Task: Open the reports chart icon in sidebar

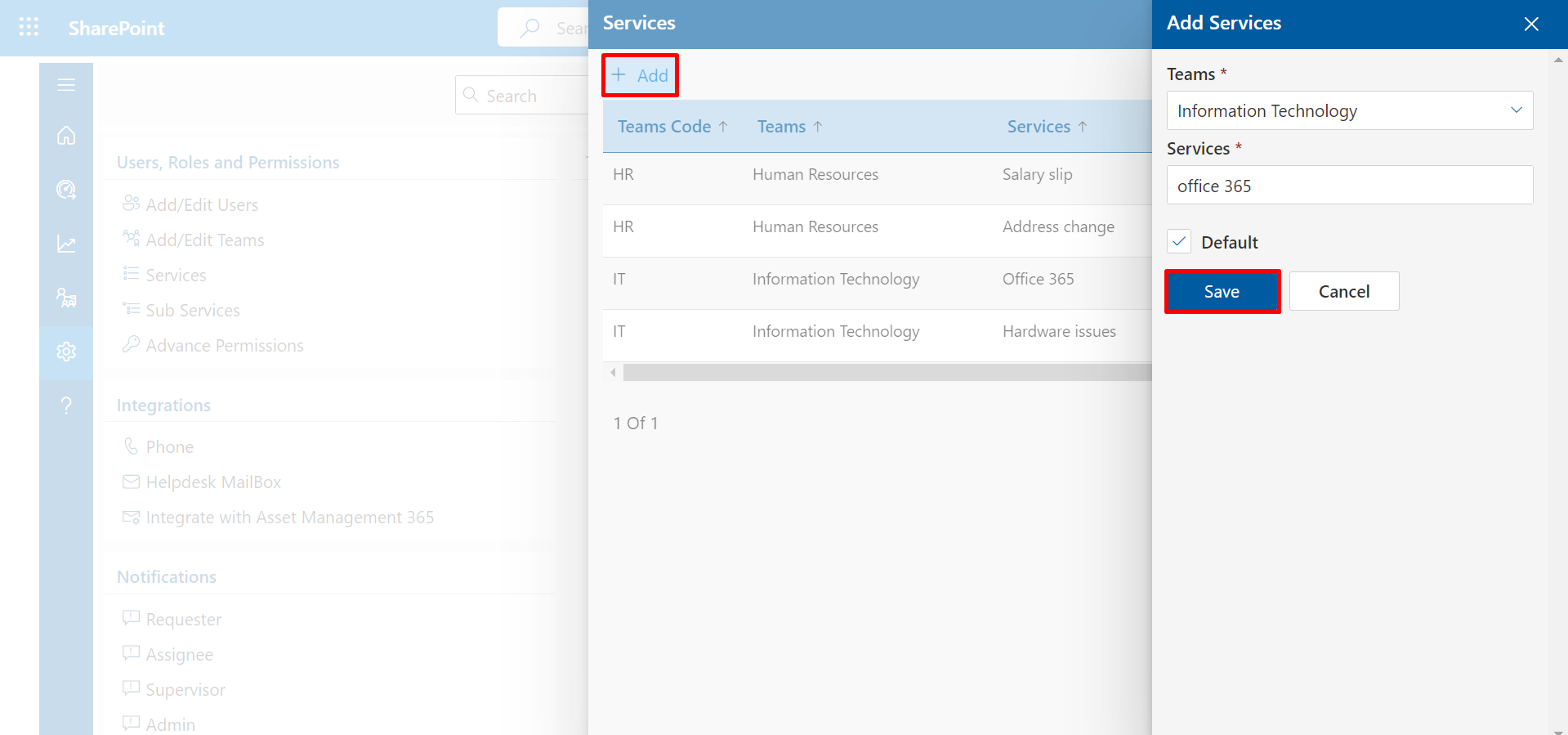Action: [66, 244]
